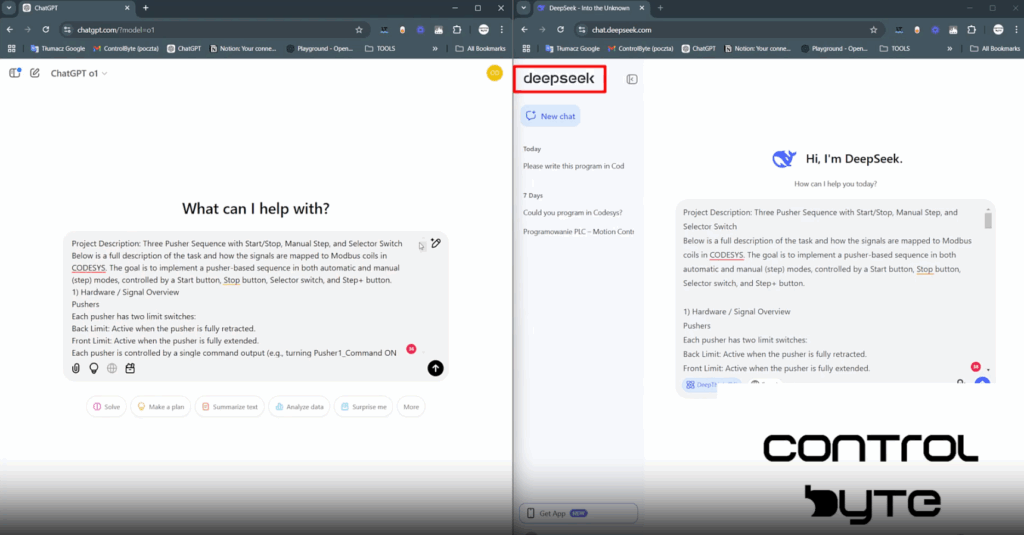The width and height of the screenshot is (1024, 535).
Task: Expand the More suggestions option
Action: point(410,407)
